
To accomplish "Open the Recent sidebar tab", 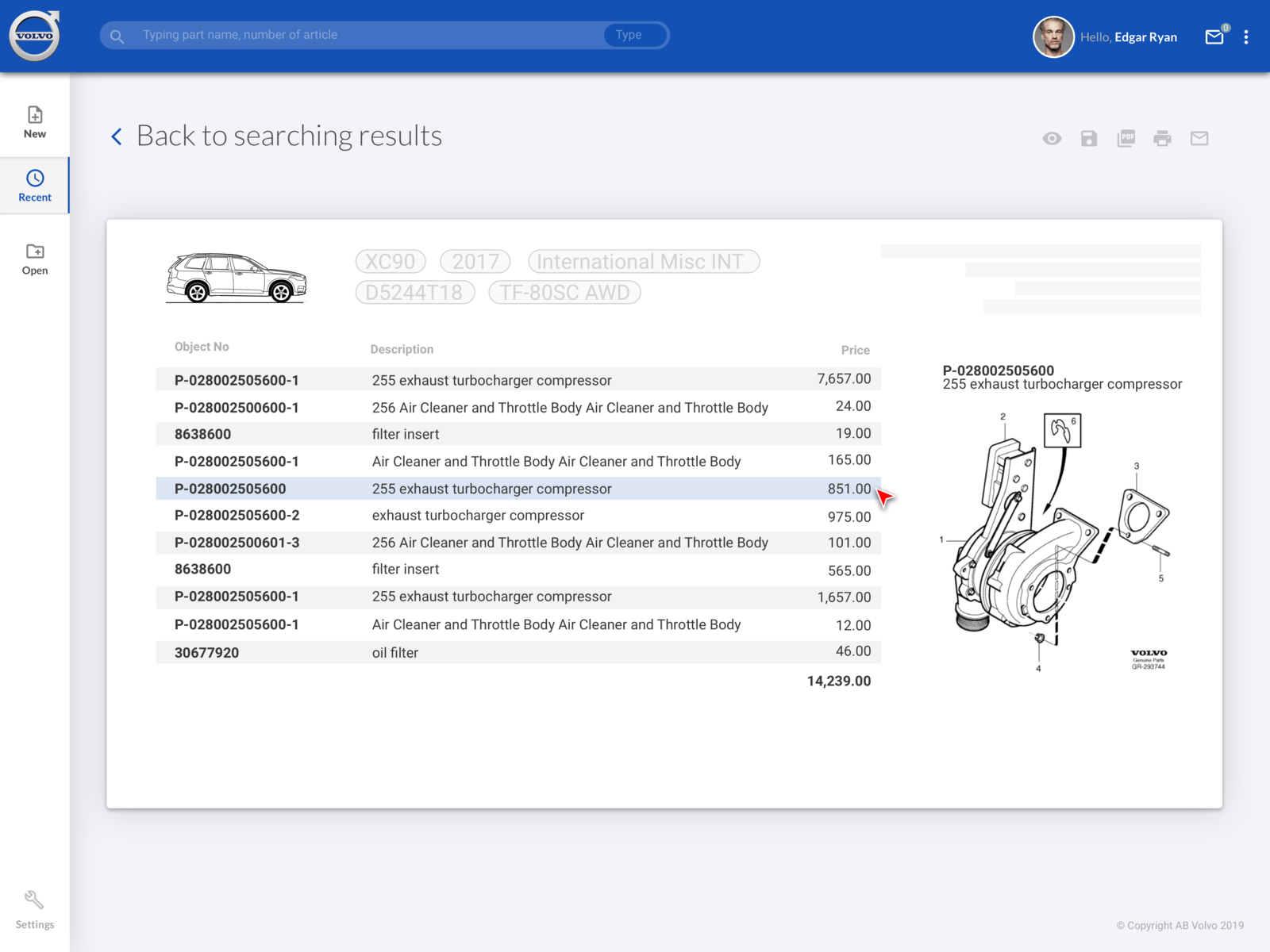I will click(35, 186).
